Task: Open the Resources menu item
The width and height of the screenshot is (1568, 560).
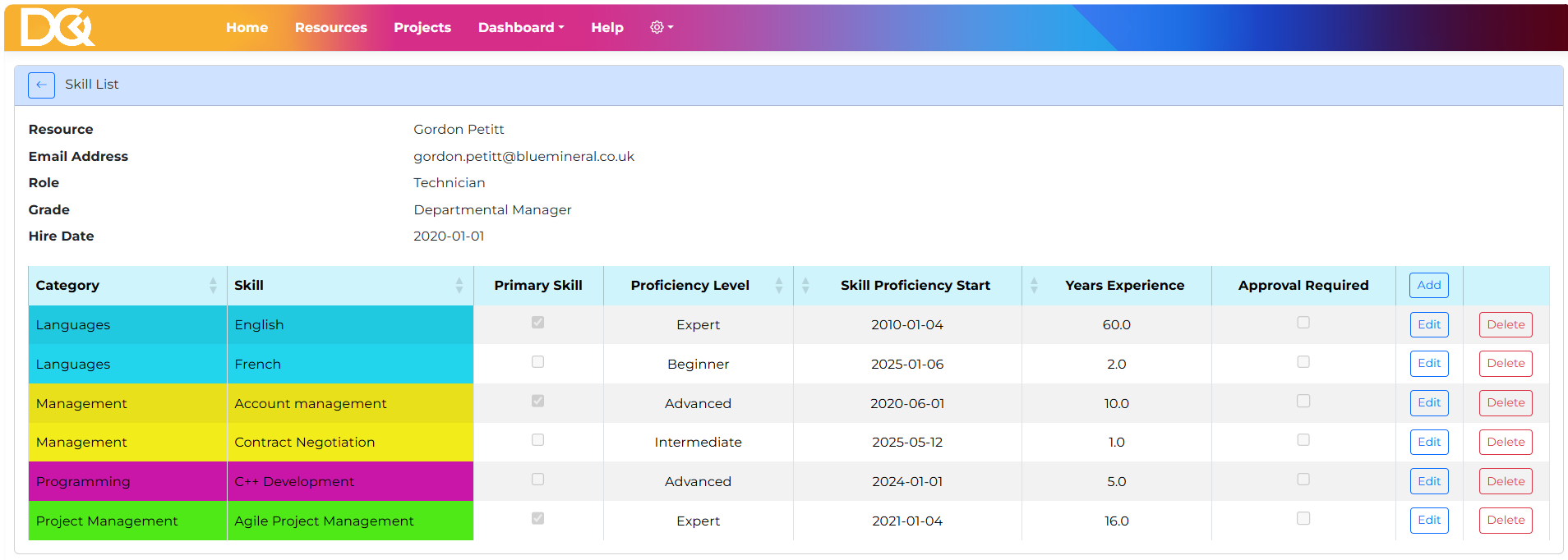Action: pos(330,27)
